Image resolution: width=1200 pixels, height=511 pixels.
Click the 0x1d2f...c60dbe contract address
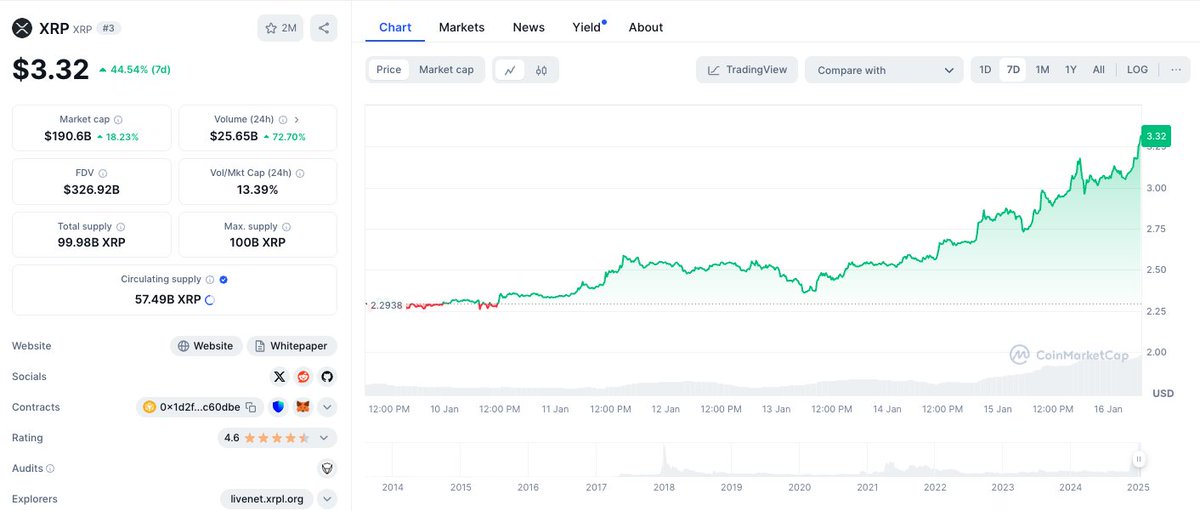coord(200,407)
